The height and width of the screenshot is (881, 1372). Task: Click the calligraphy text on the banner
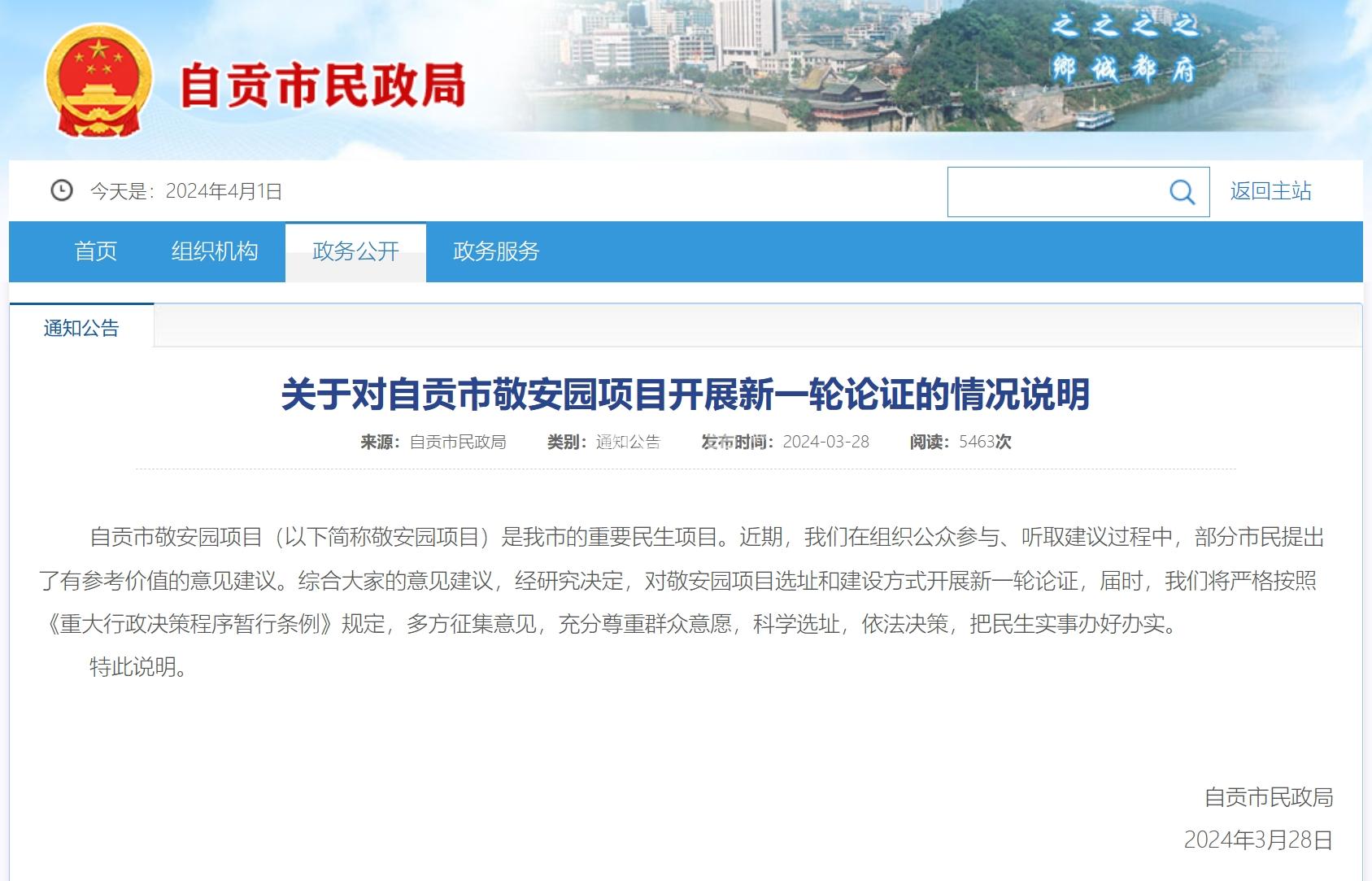(x=1124, y=49)
